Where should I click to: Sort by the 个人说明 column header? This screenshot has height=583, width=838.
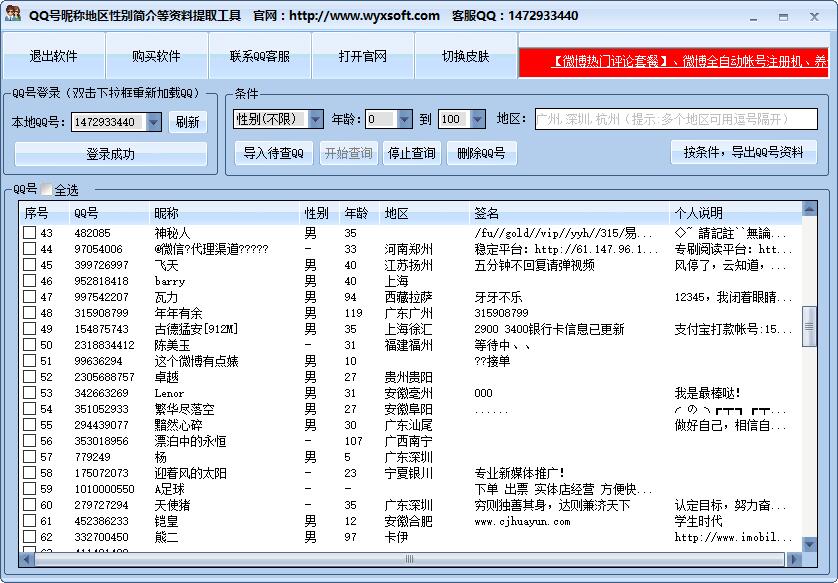click(736, 213)
